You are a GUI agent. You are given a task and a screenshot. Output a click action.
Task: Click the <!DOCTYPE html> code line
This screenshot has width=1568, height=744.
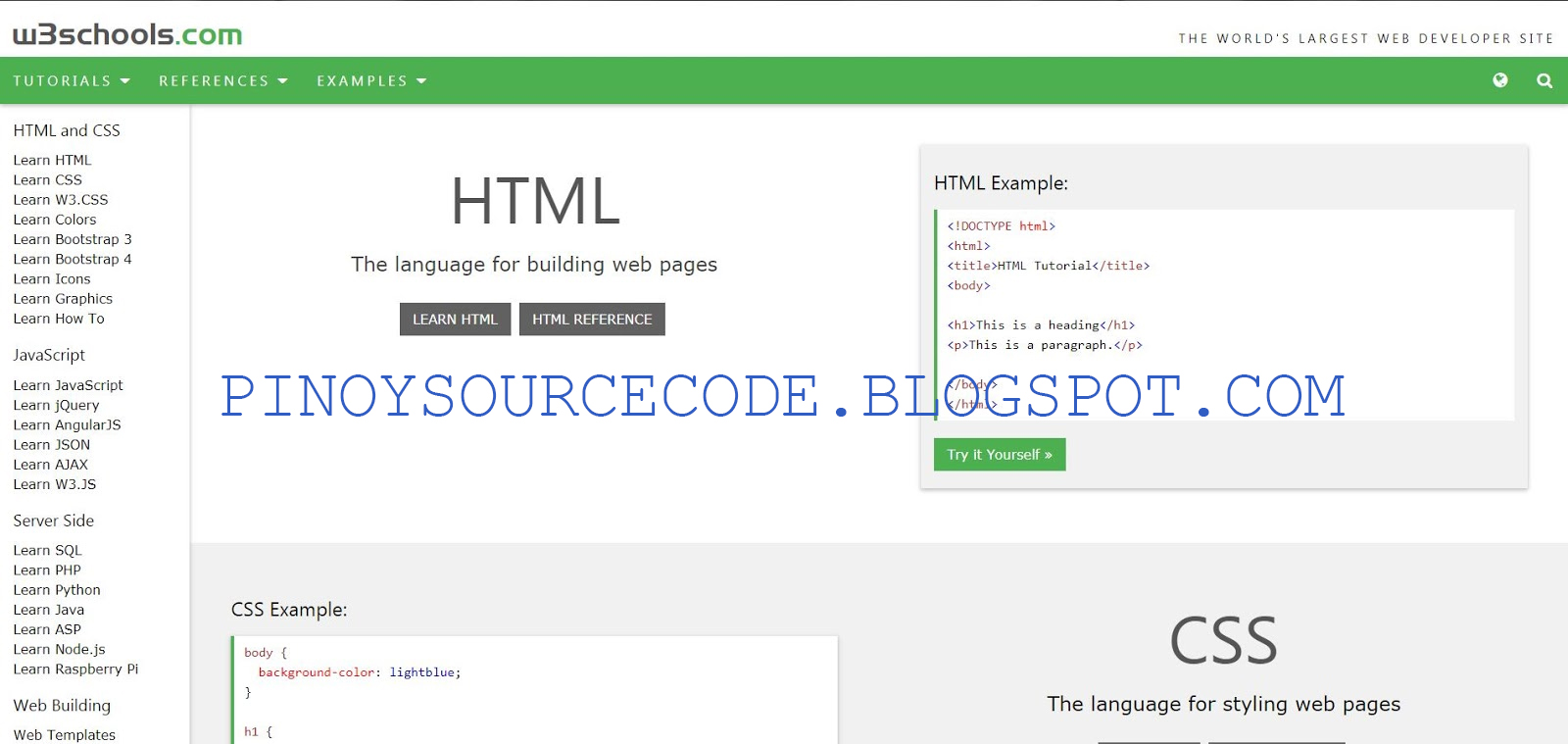pos(1002,226)
